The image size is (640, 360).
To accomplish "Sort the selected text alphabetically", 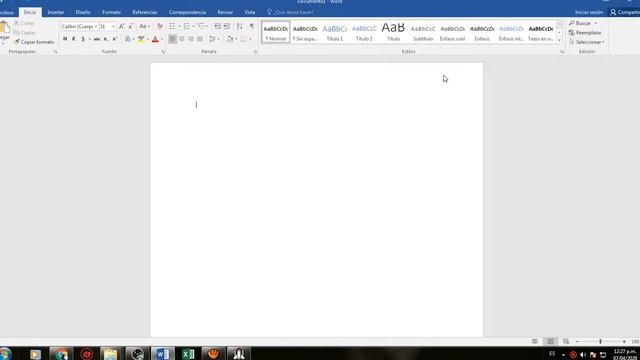I will click(240, 26).
